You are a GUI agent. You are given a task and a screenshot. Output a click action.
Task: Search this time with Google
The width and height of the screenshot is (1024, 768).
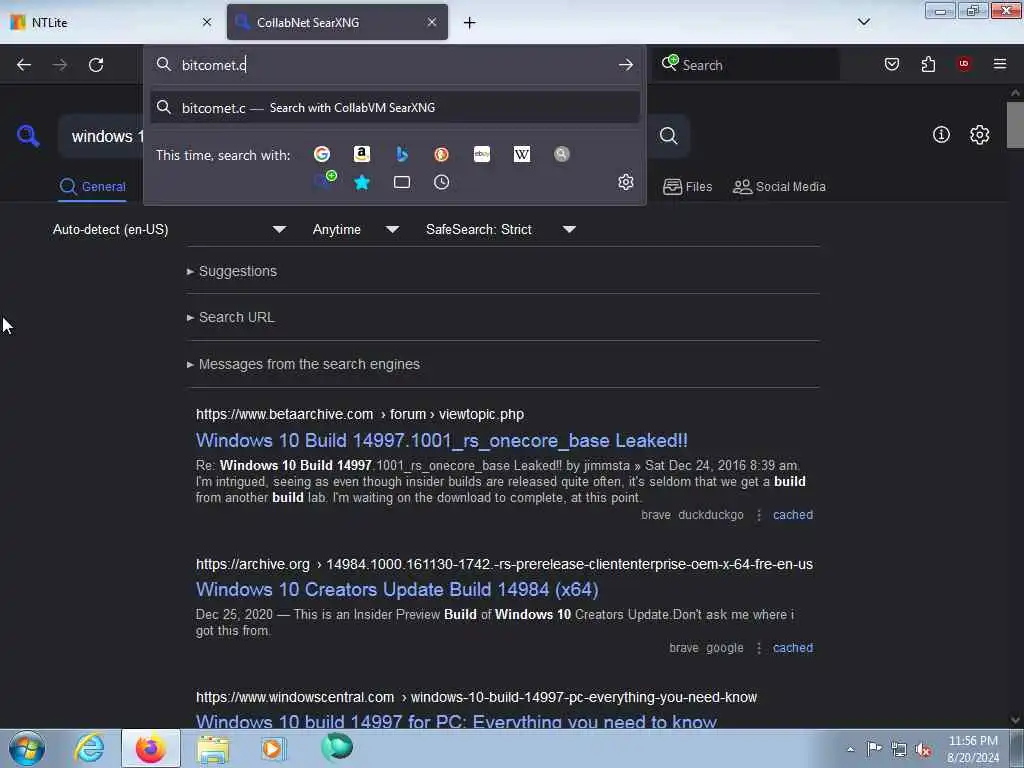(322, 154)
